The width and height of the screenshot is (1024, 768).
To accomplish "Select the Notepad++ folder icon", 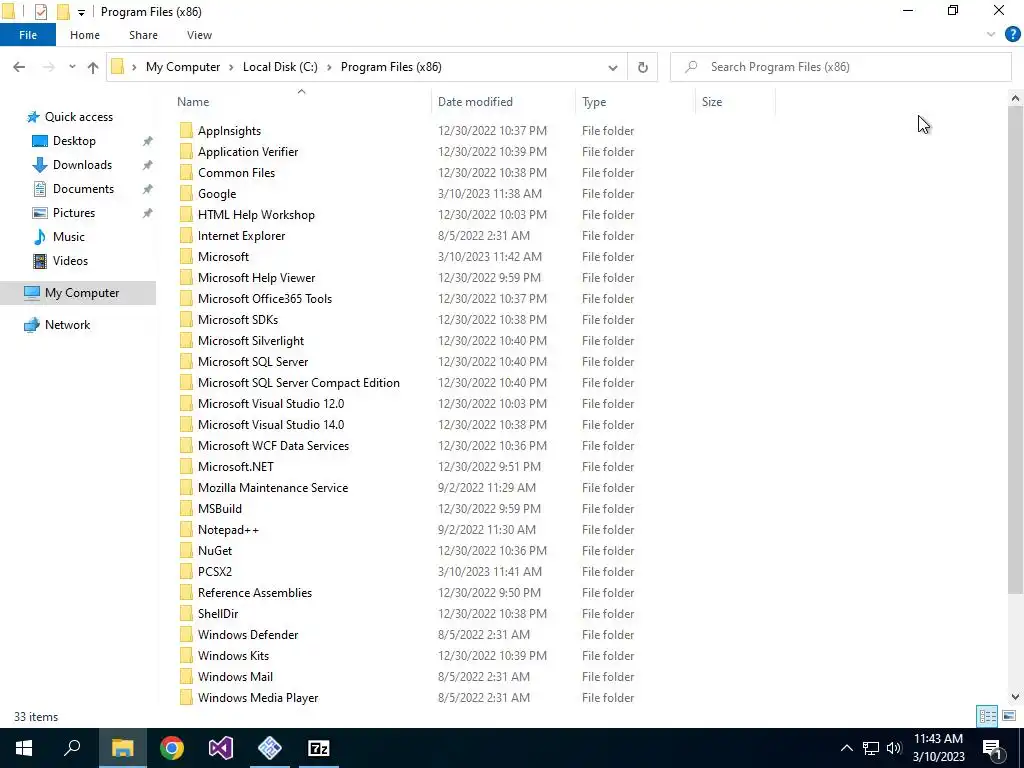I will tap(186, 530).
